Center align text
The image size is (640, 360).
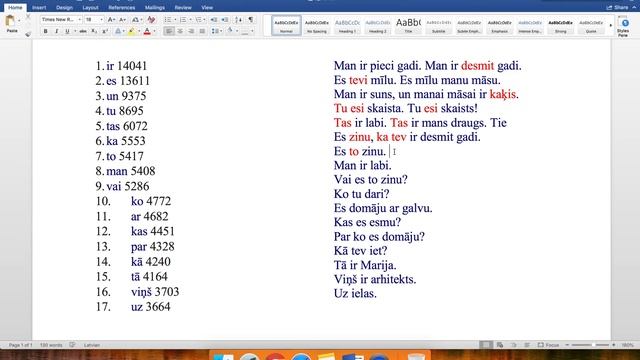[x=180, y=31]
